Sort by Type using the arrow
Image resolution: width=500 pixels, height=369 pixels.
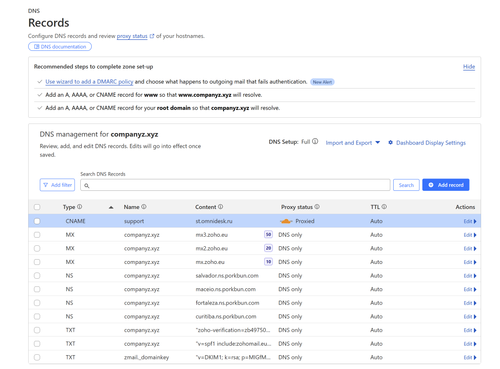click(x=111, y=207)
